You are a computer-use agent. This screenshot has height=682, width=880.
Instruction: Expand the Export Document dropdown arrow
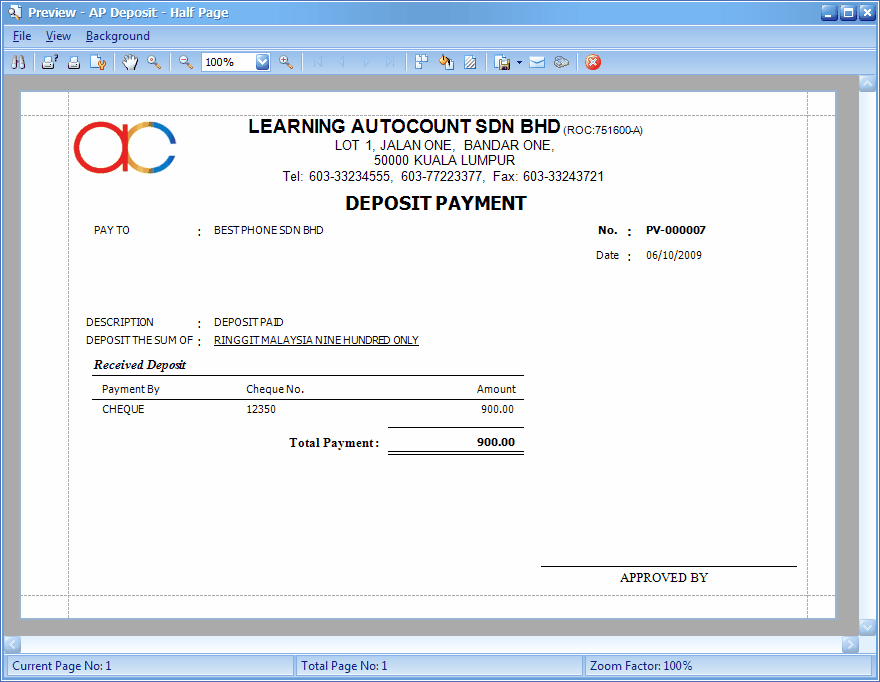(x=519, y=62)
